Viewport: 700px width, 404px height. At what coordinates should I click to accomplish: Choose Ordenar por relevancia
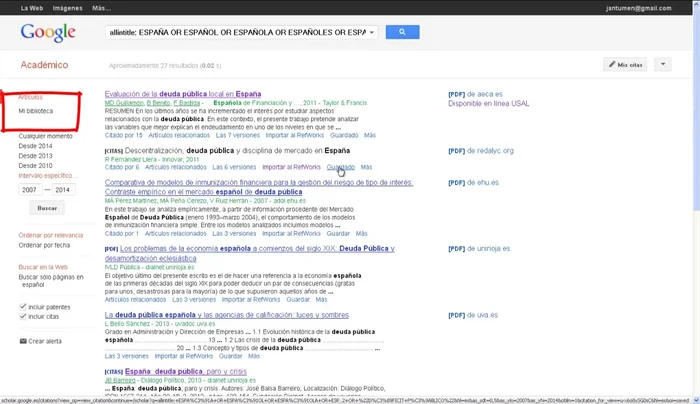[51, 235]
